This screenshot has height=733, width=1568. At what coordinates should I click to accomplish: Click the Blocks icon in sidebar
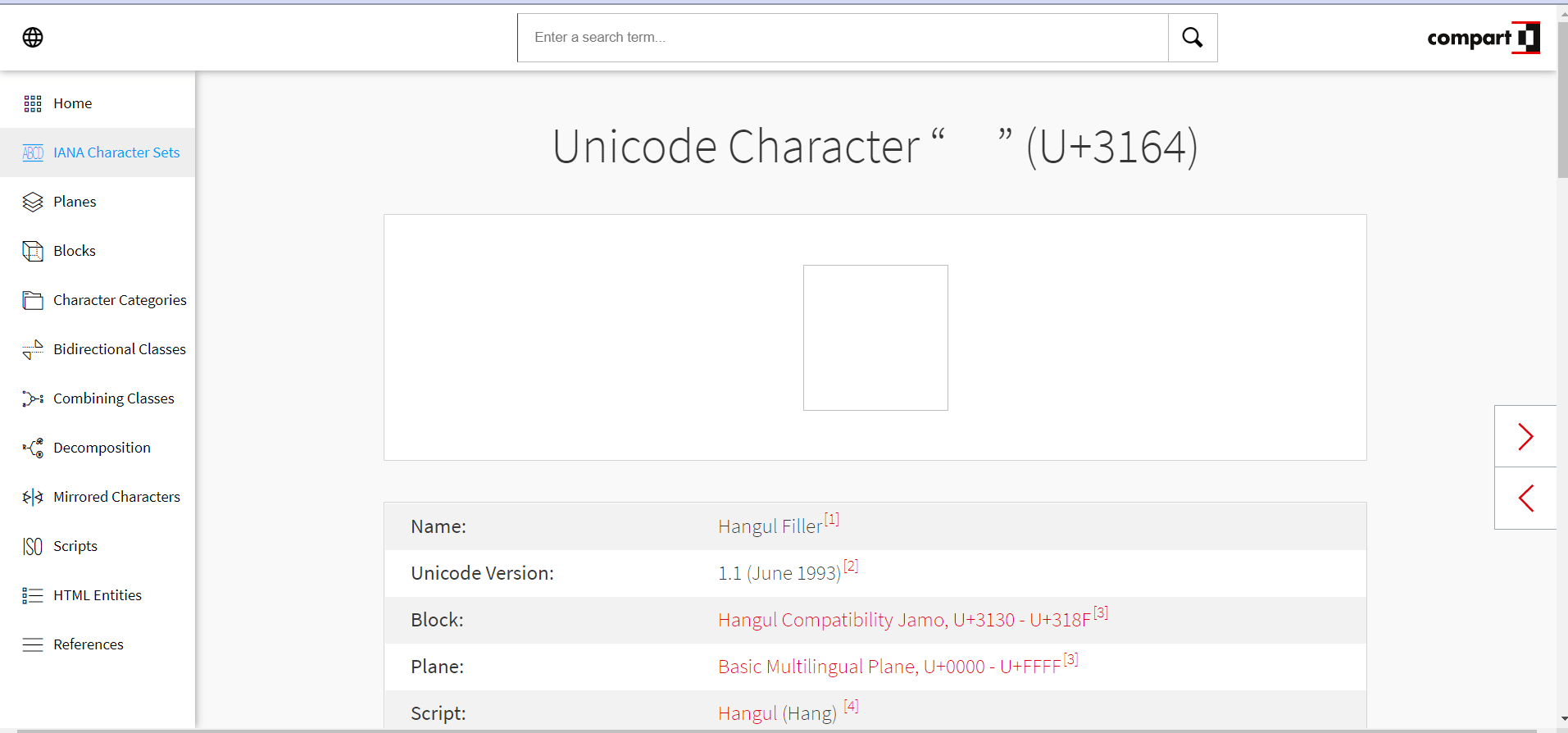33,251
